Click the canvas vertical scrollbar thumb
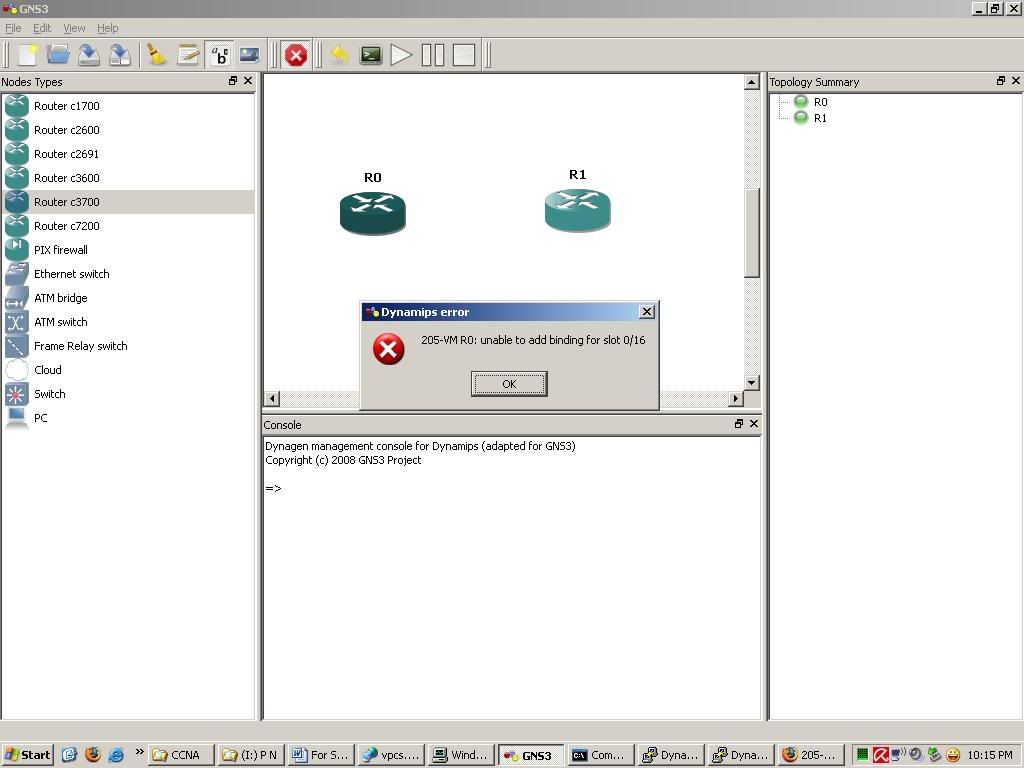The width and height of the screenshot is (1024, 768). click(x=752, y=233)
